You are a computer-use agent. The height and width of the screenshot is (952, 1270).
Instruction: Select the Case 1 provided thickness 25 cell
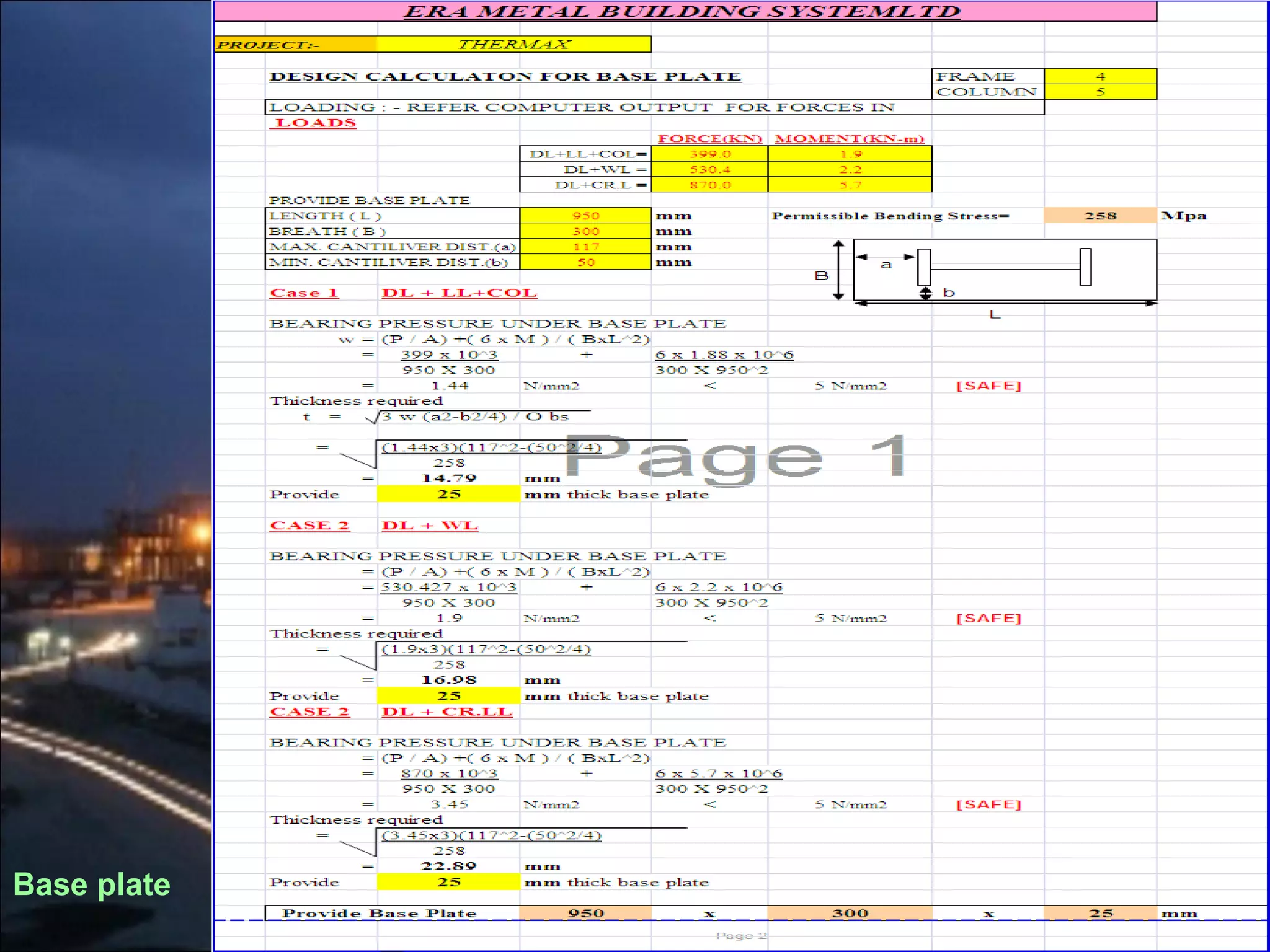[448, 494]
